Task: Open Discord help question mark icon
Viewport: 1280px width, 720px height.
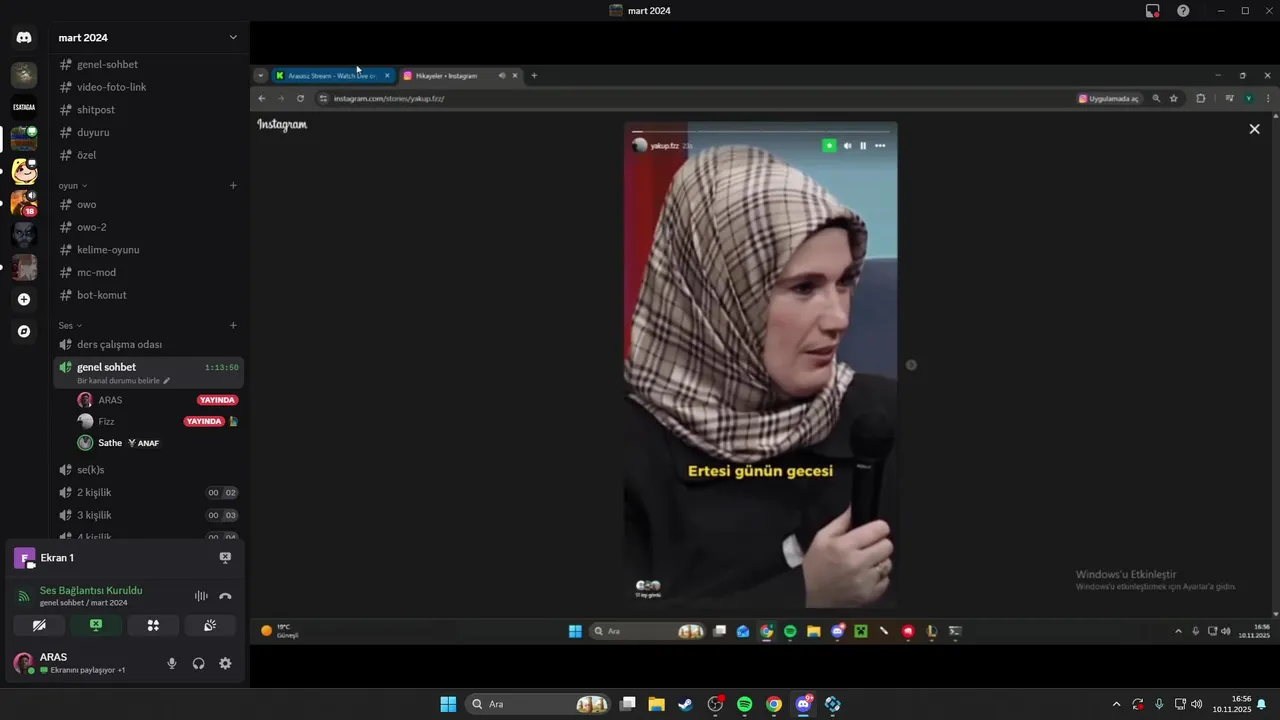Action: tap(1183, 11)
